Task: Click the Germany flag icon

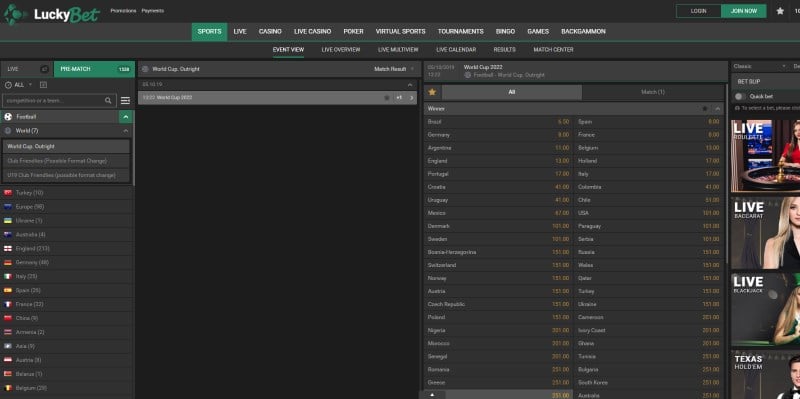Action: 8,262
